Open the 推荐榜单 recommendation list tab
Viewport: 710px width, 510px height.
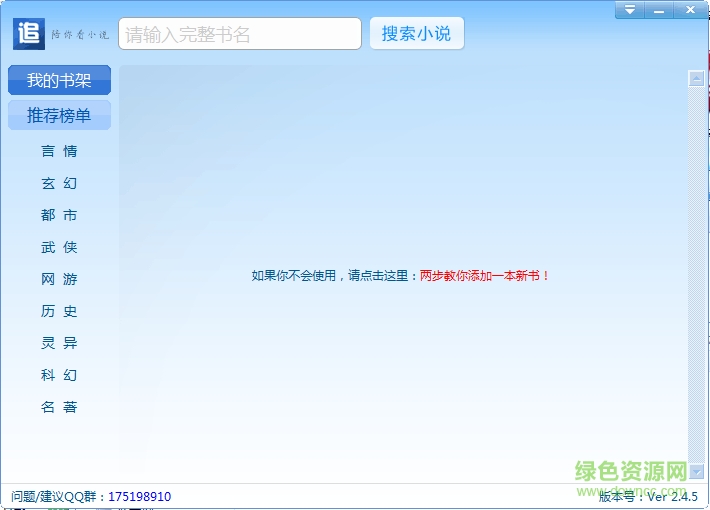(x=59, y=116)
